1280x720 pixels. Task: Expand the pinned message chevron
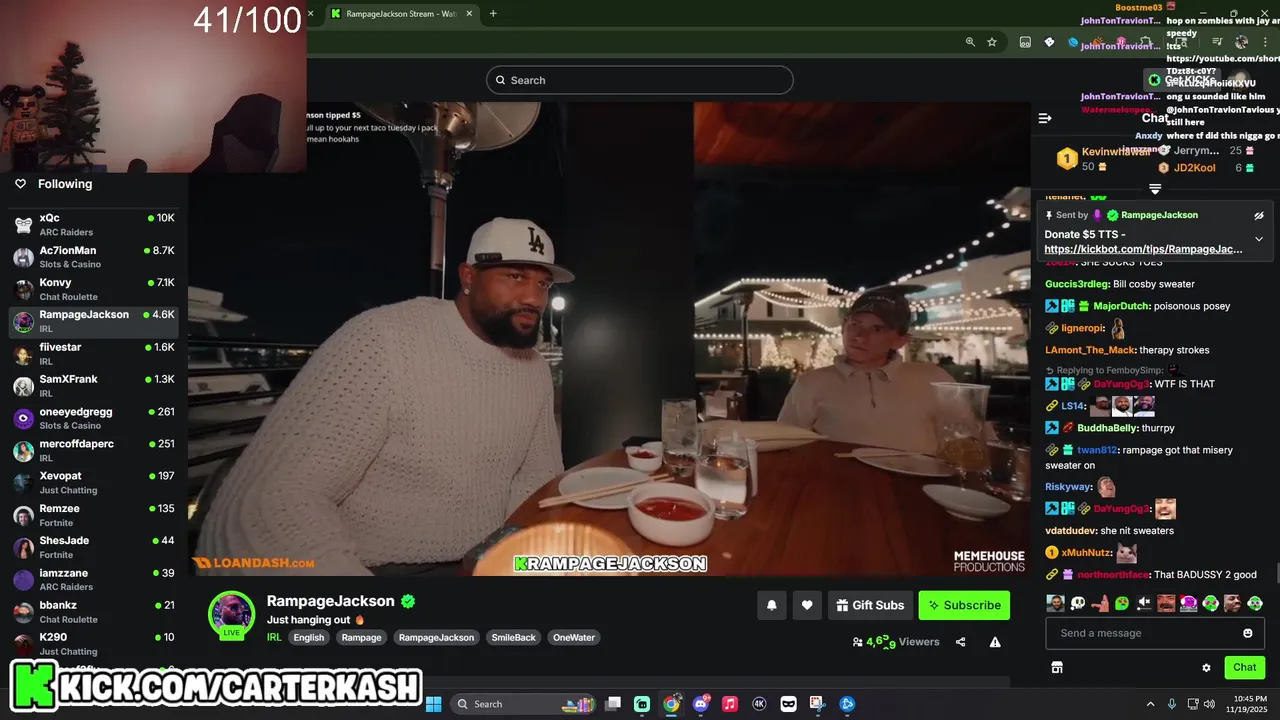[1259, 239]
